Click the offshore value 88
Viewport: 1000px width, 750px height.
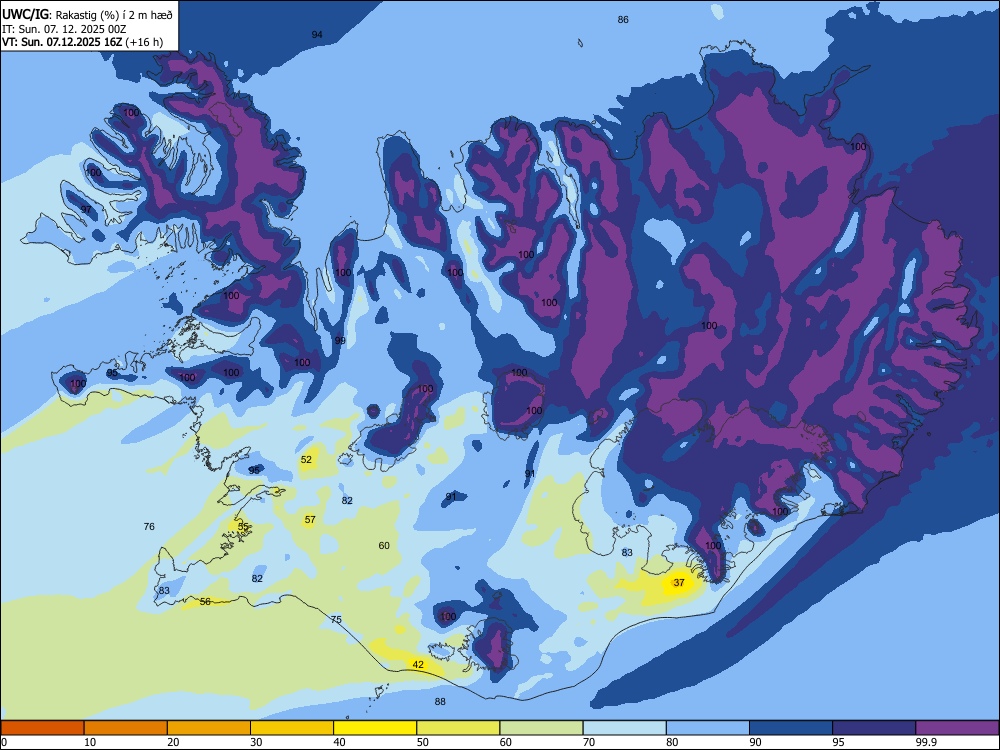coord(440,702)
